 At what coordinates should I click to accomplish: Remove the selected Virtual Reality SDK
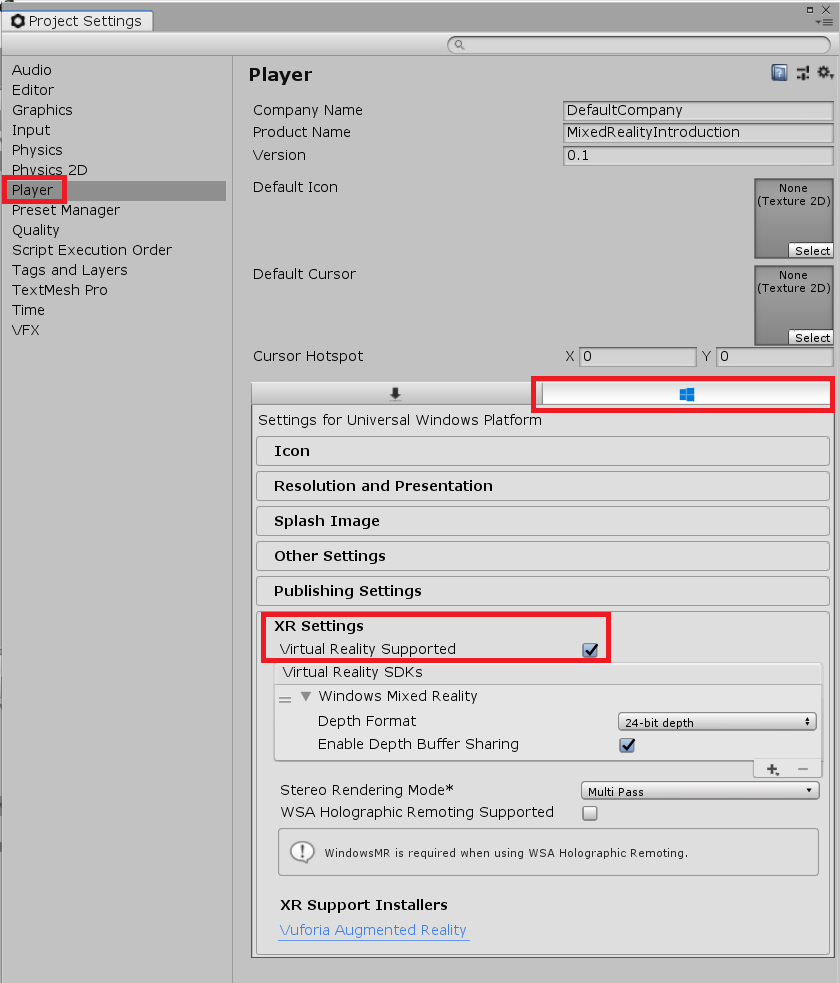[803, 769]
